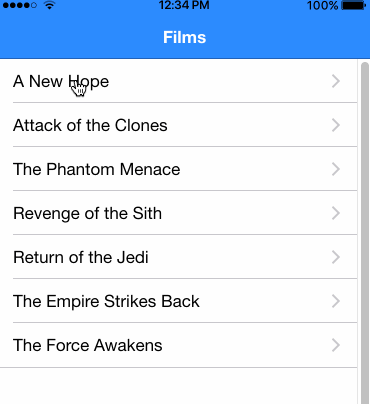
Task: Click chevron next to Attack of the Clones
Action: (x=336, y=125)
